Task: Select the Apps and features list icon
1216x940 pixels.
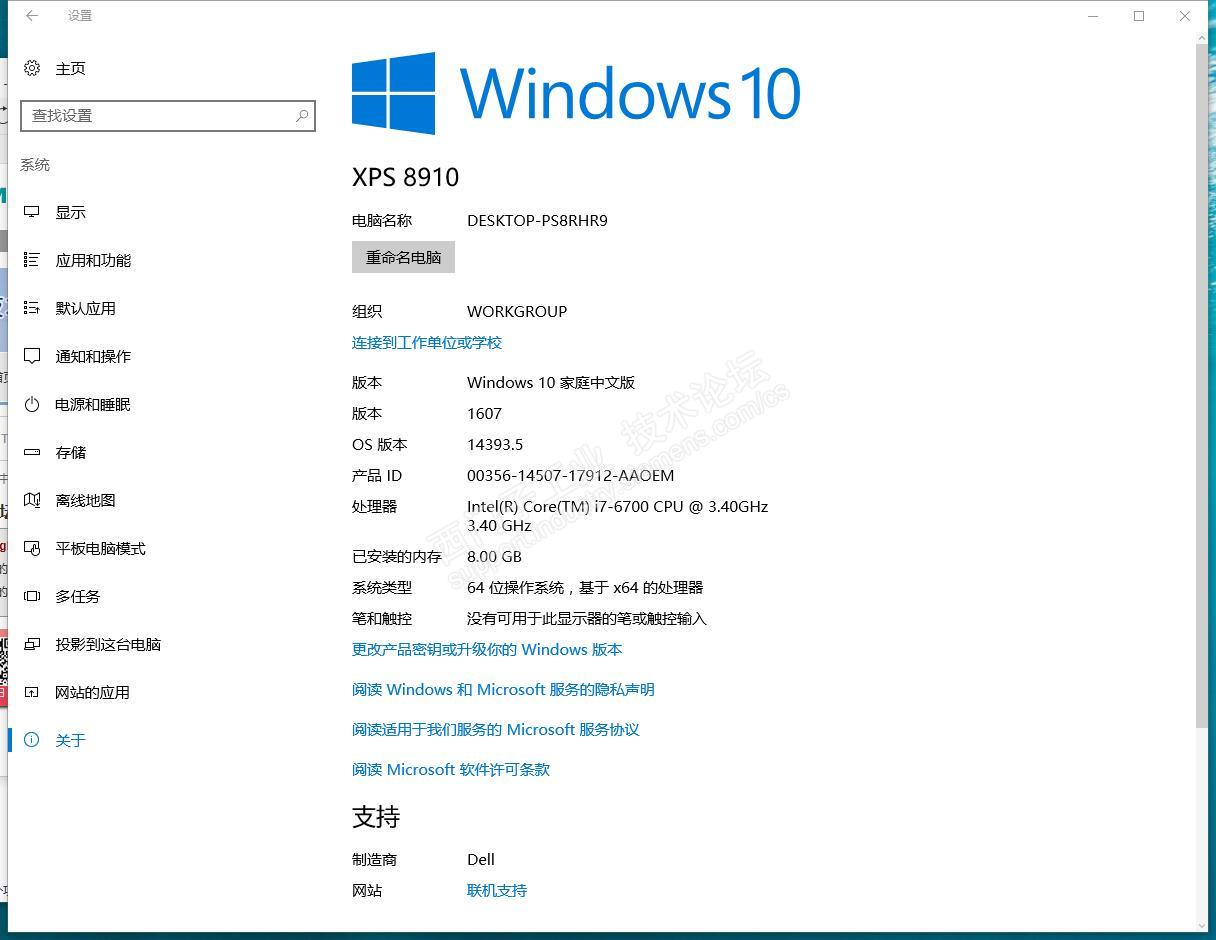Action: pos(32,260)
